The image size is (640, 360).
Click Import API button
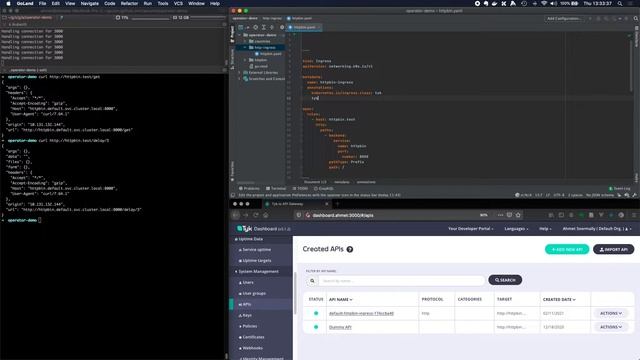coord(613,249)
